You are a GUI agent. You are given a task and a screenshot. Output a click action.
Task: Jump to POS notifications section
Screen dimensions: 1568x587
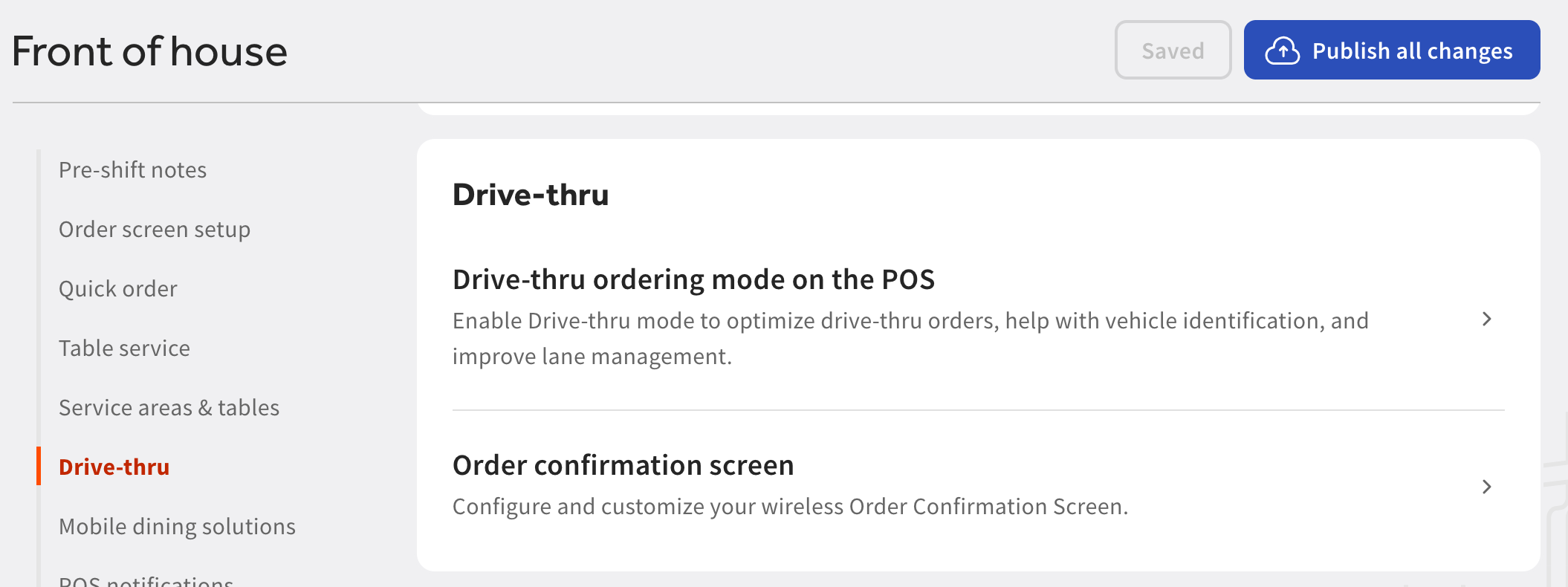(x=146, y=581)
